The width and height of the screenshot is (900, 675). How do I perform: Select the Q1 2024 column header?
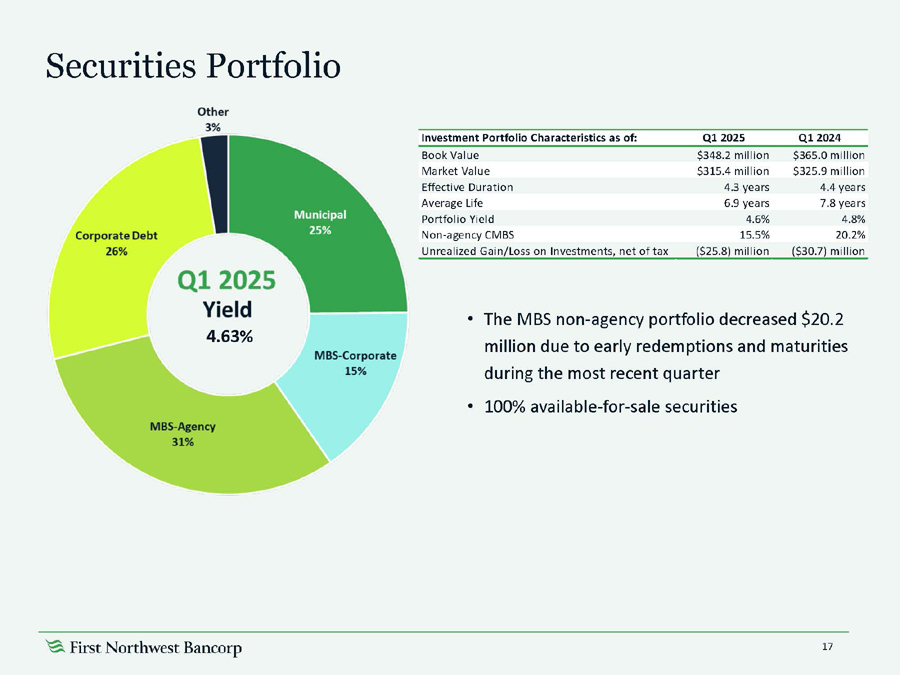click(x=819, y=138)
